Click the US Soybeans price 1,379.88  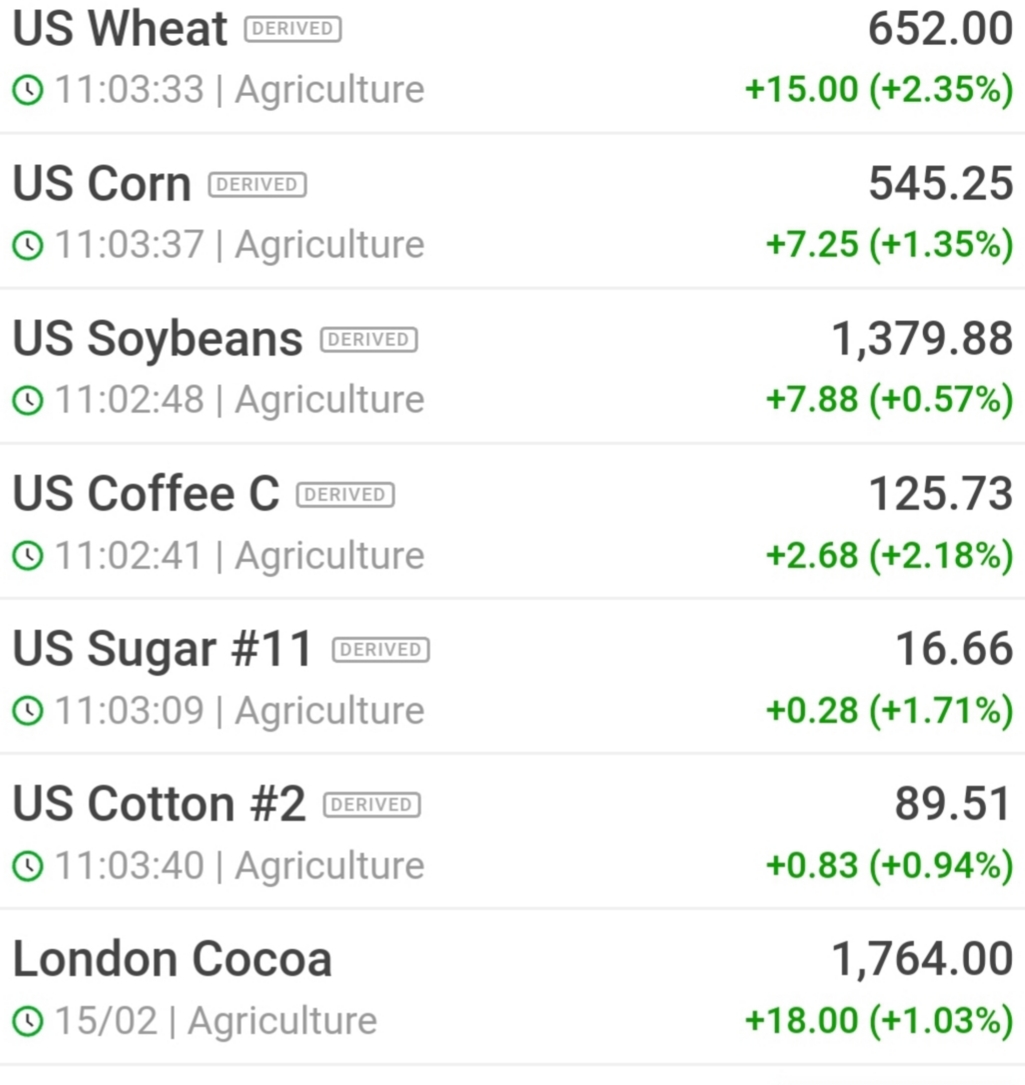click(x=922, y=340)
